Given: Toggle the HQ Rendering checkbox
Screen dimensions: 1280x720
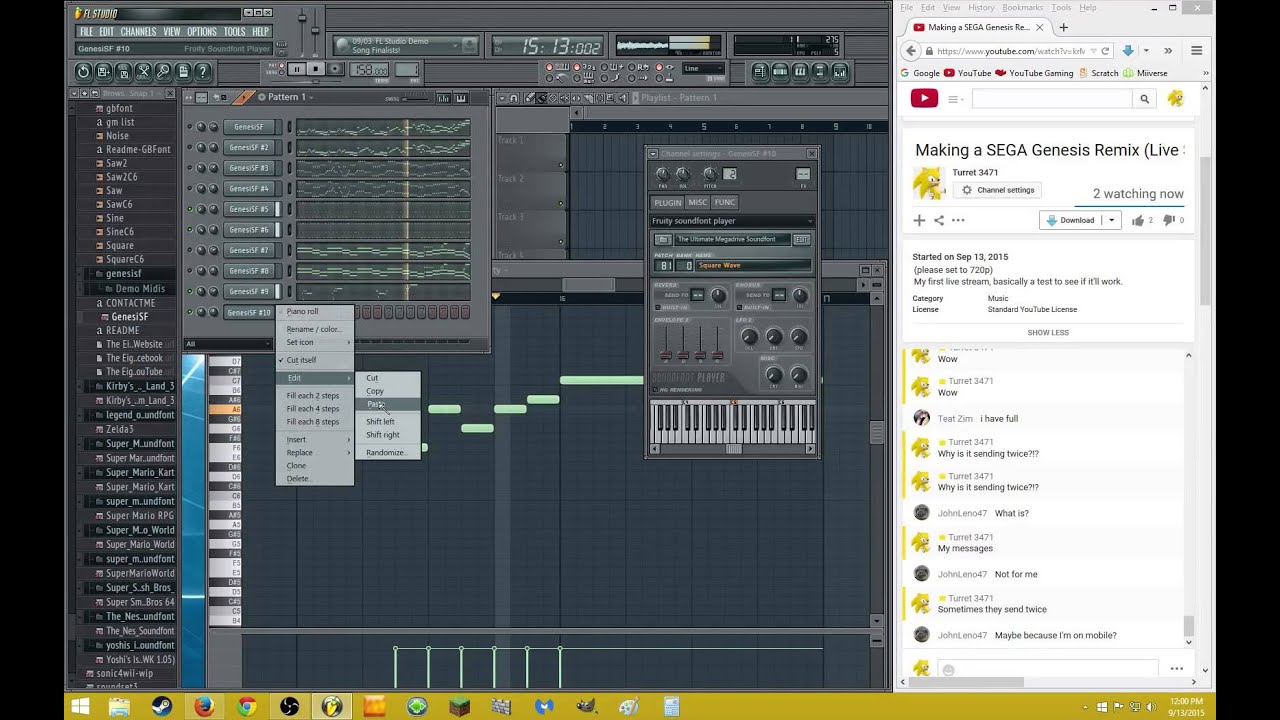Looking at the screenshot, I should click(x=656, y=390).
